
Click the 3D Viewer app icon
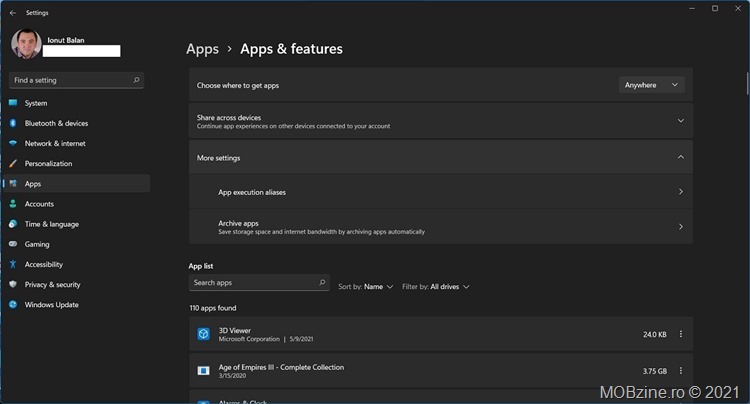click(x=203, y=334)
